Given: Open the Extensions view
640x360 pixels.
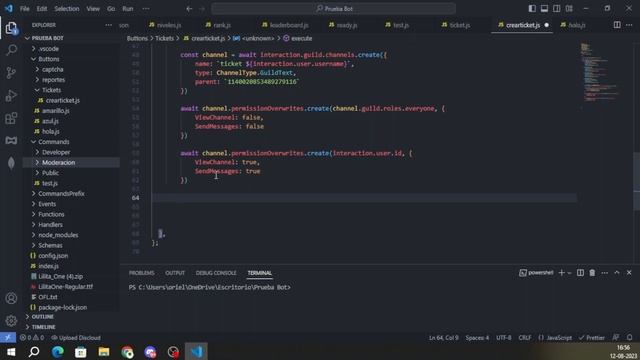Looking at the screenshot, I should click(x=11, y=118).
